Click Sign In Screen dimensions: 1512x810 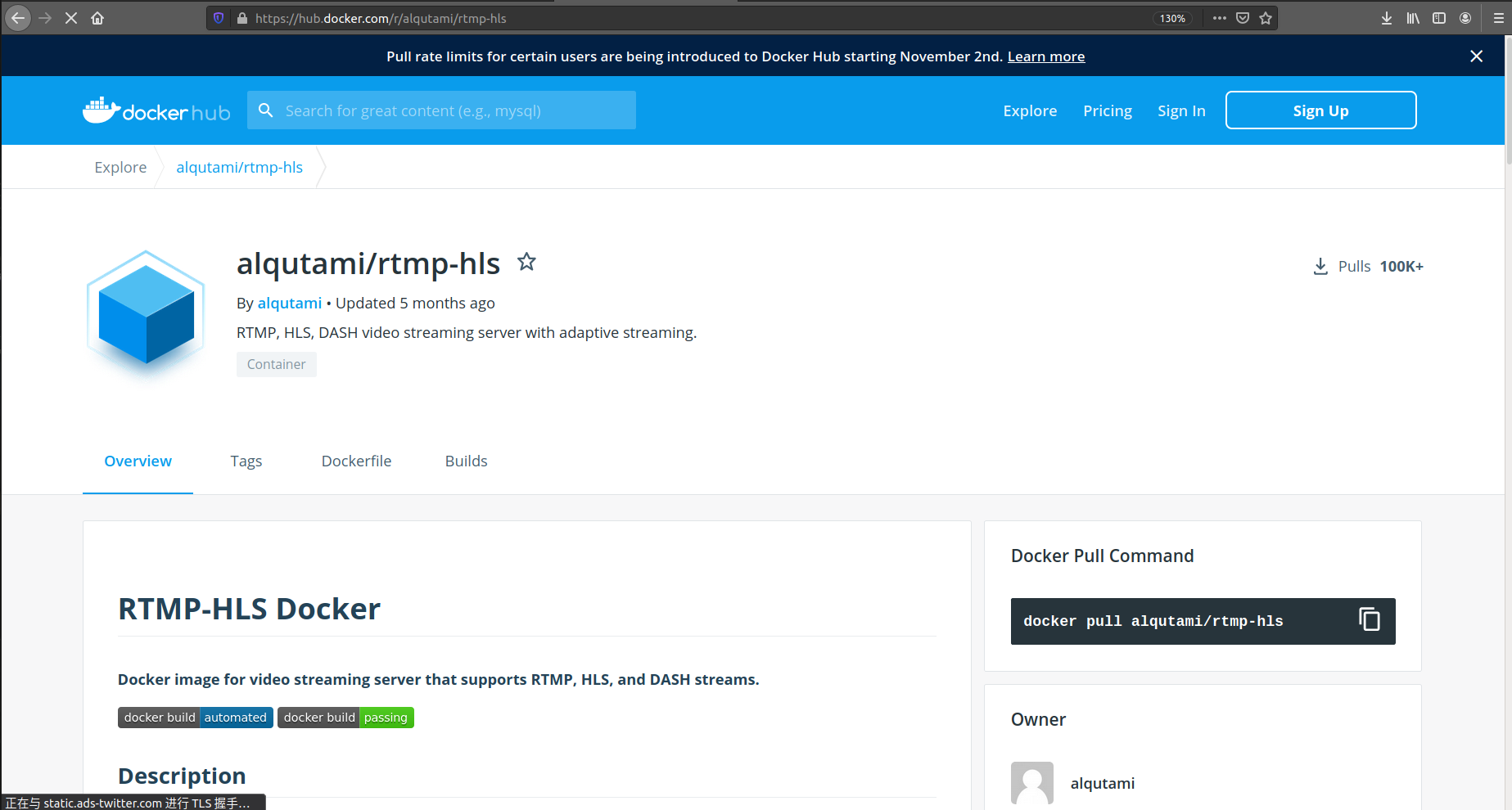point(1181,110)
